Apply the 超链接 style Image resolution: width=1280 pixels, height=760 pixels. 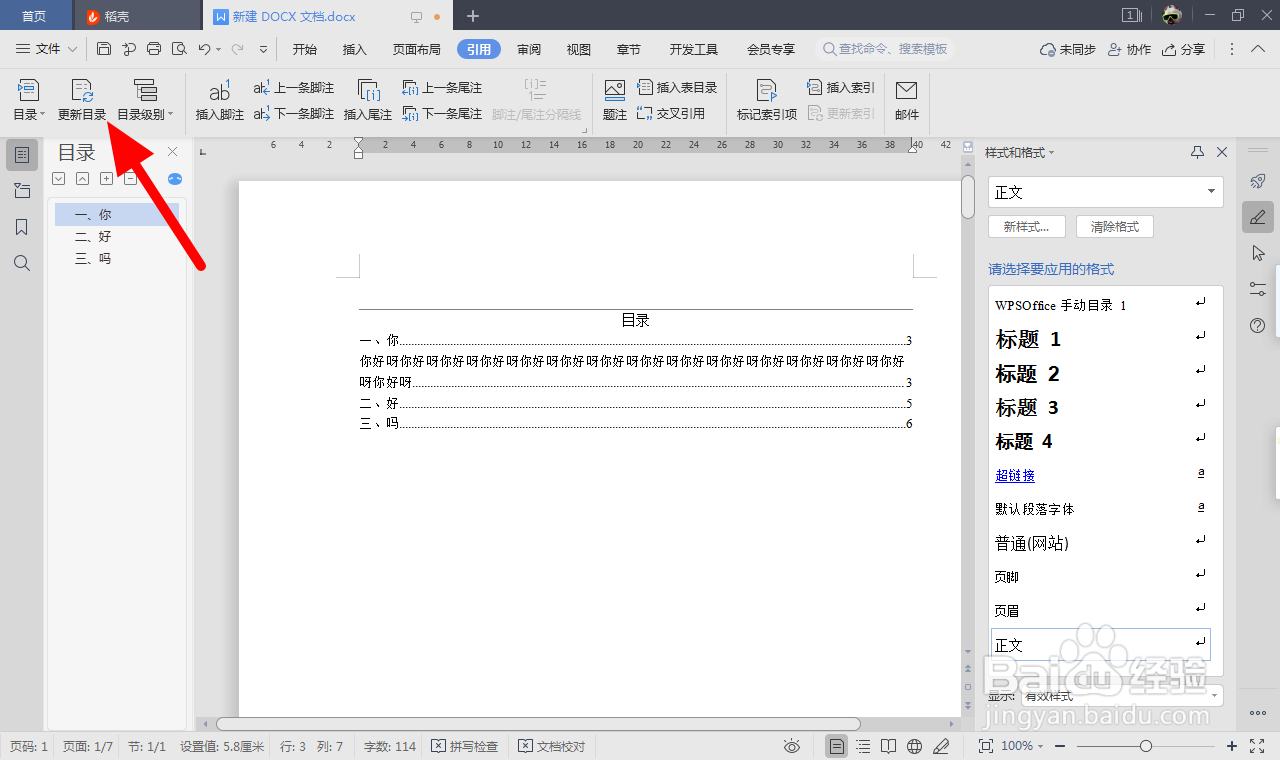[x=1015, y=475]
